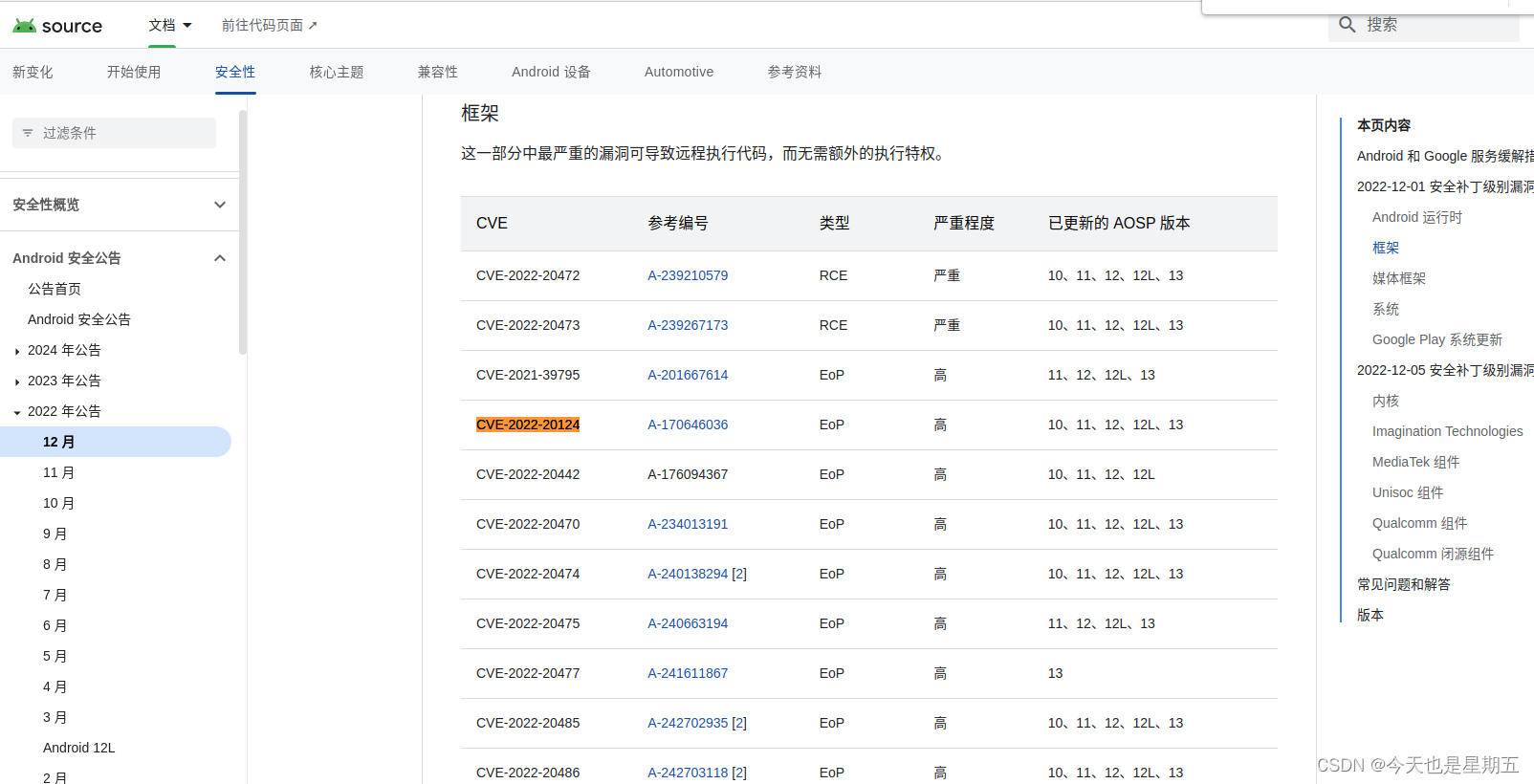The image size is (1534, 784).
Task: Jump to 框架 in page contents
Action: coord(1386,248)
